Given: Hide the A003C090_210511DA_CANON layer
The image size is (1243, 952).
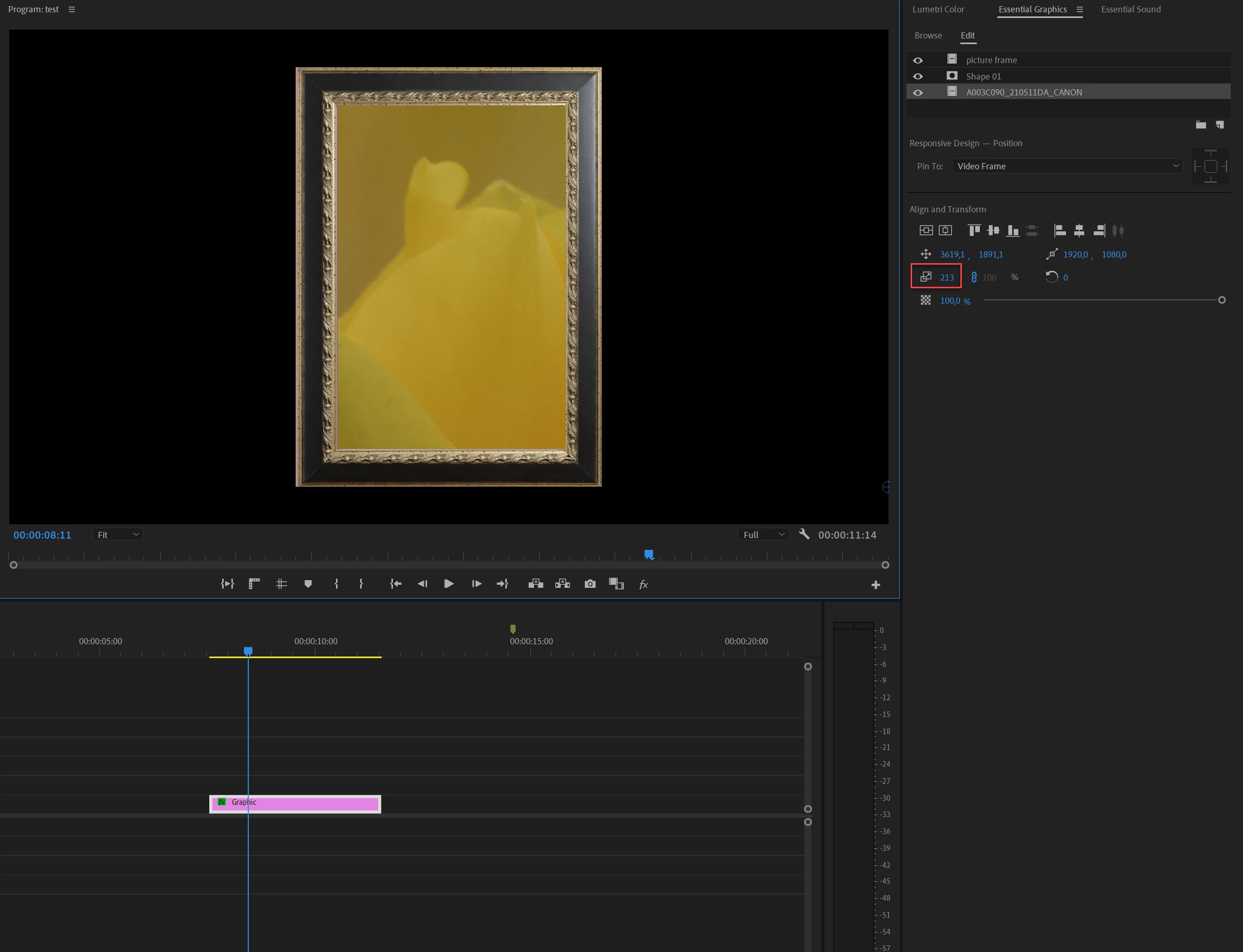Looking at the screenshot, I should (x=918, y=92).
